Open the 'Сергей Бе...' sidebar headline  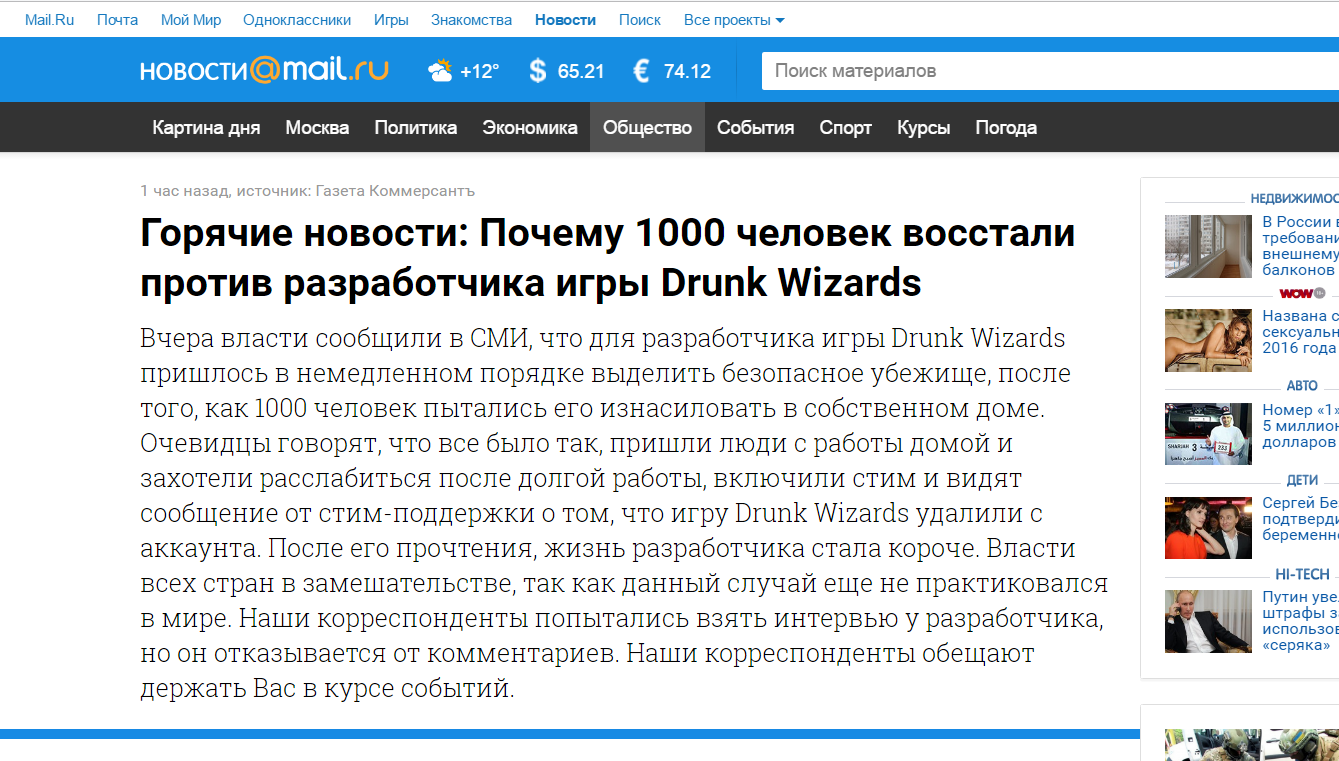tap(1300, 519)
